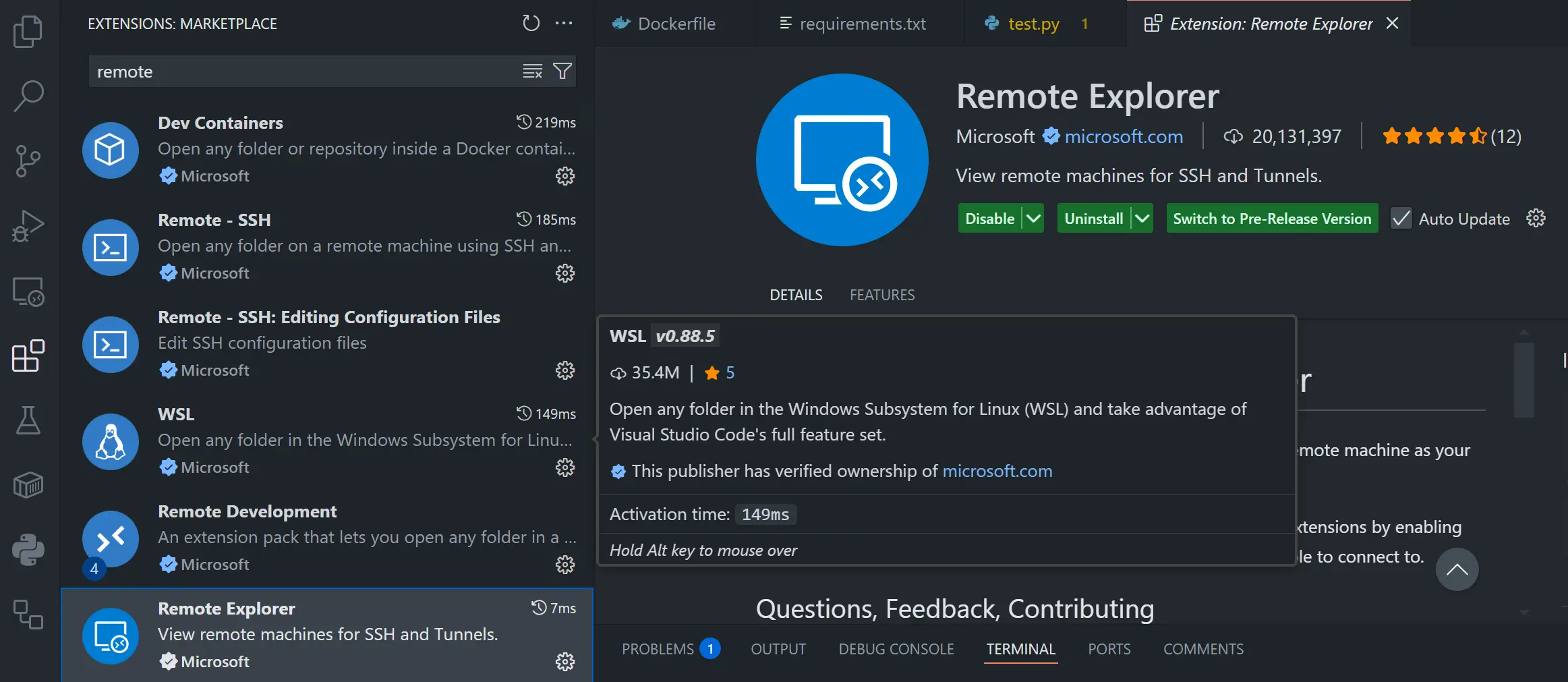Select Dev Containers extension in list

pos(328,150)
